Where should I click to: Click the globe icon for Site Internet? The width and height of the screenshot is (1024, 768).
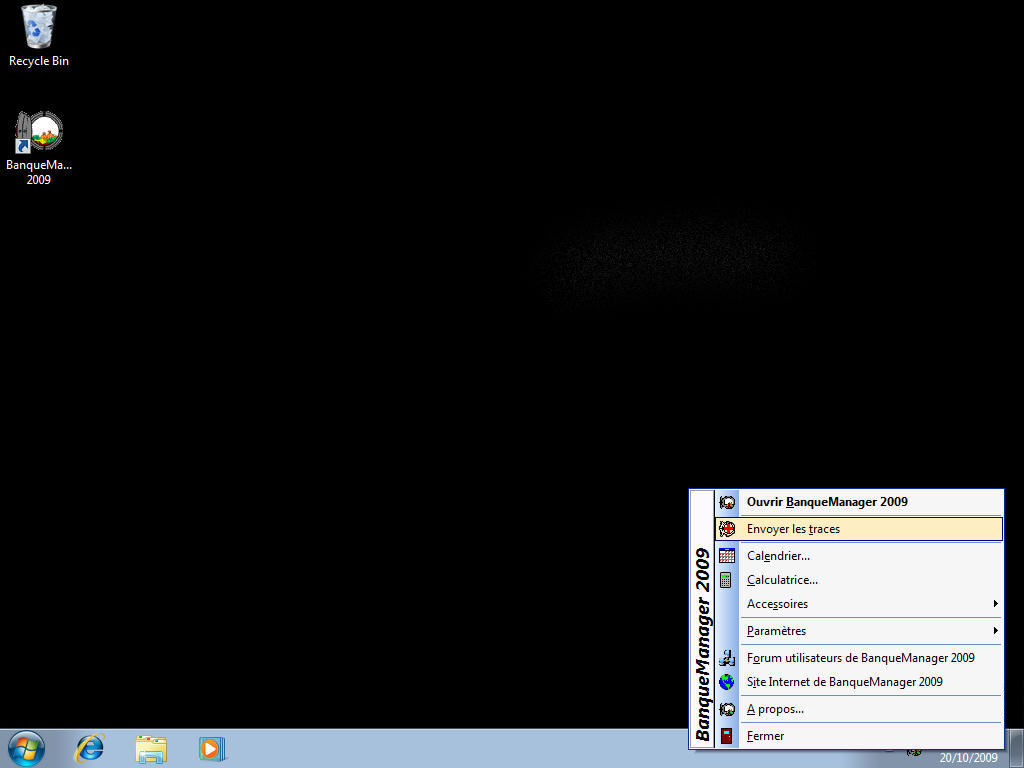[x=727, y=682]
